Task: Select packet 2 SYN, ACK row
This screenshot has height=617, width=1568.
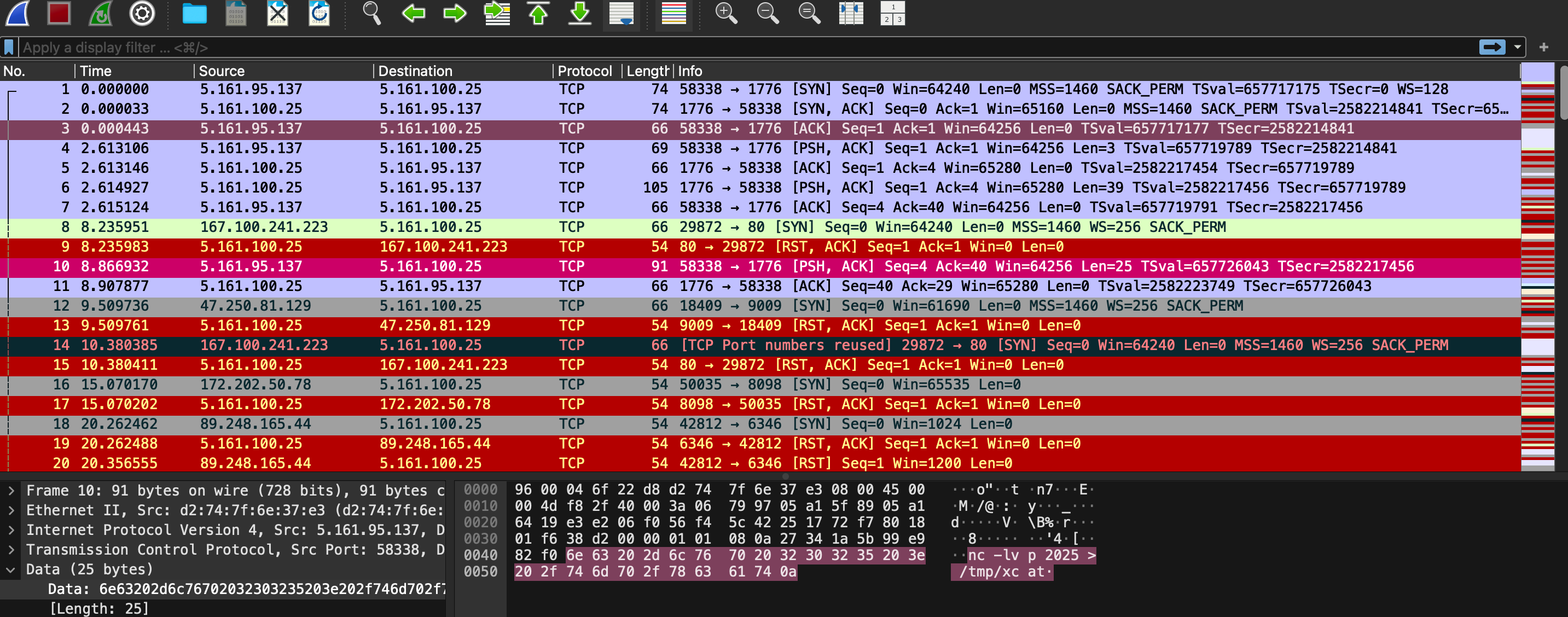Action: [x=759, y=109]
